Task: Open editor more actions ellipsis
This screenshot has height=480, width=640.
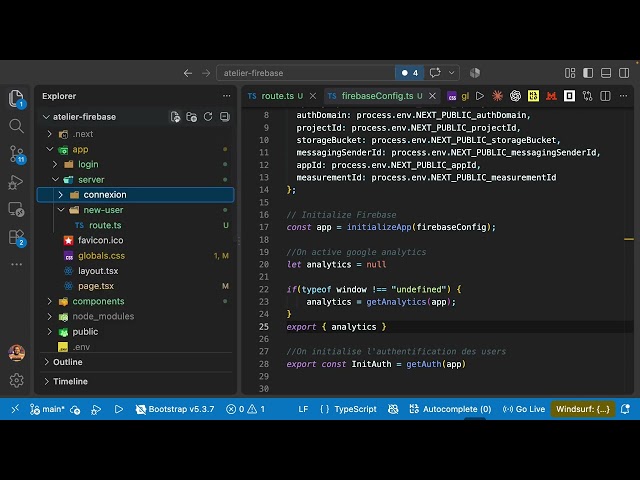Action: pyautogui.click(x=623, y=96)
